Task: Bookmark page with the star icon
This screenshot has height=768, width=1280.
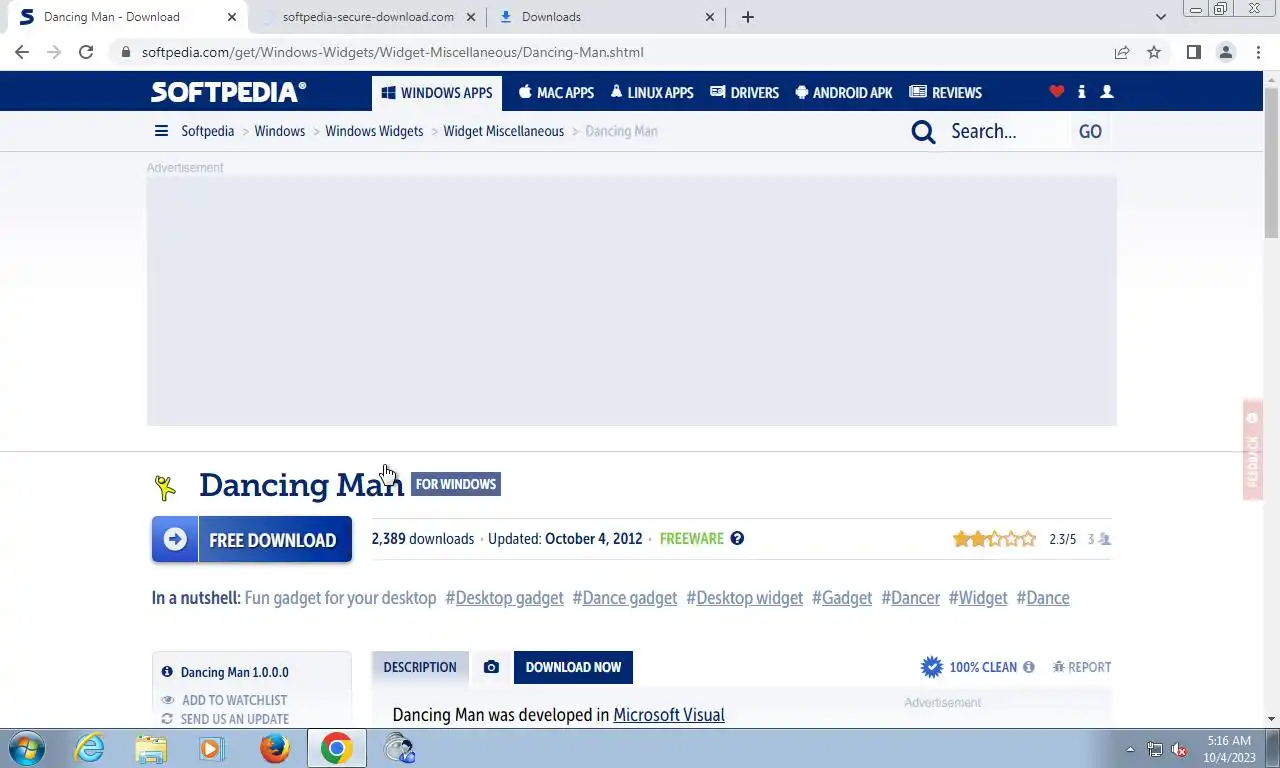Action: (1154, 52)
